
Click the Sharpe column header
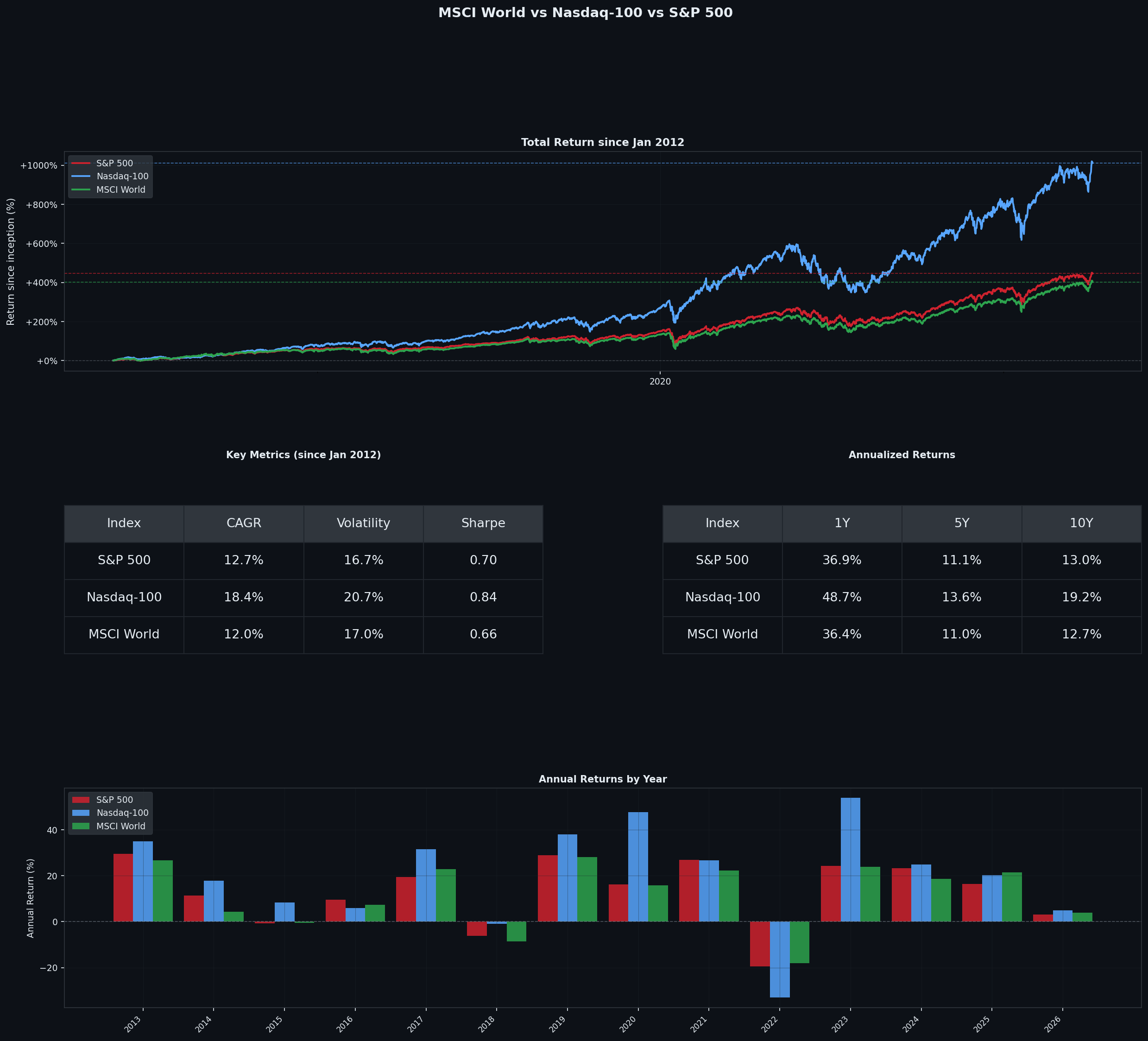[483, 524]
